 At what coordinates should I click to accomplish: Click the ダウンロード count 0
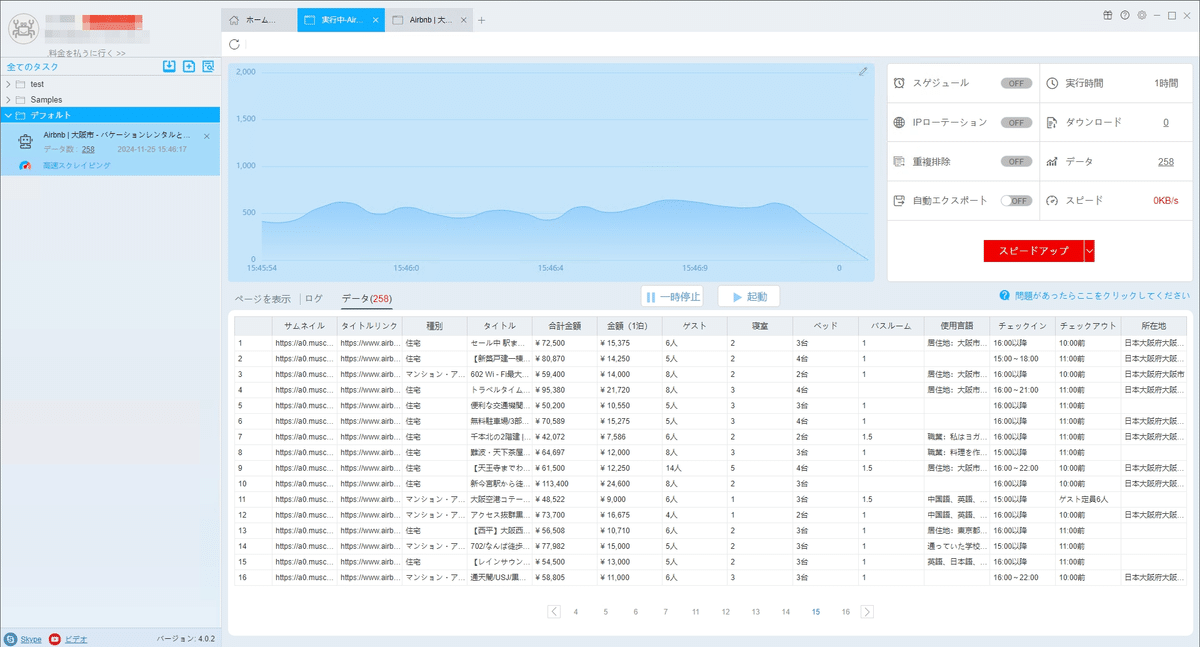[1165, 122]
